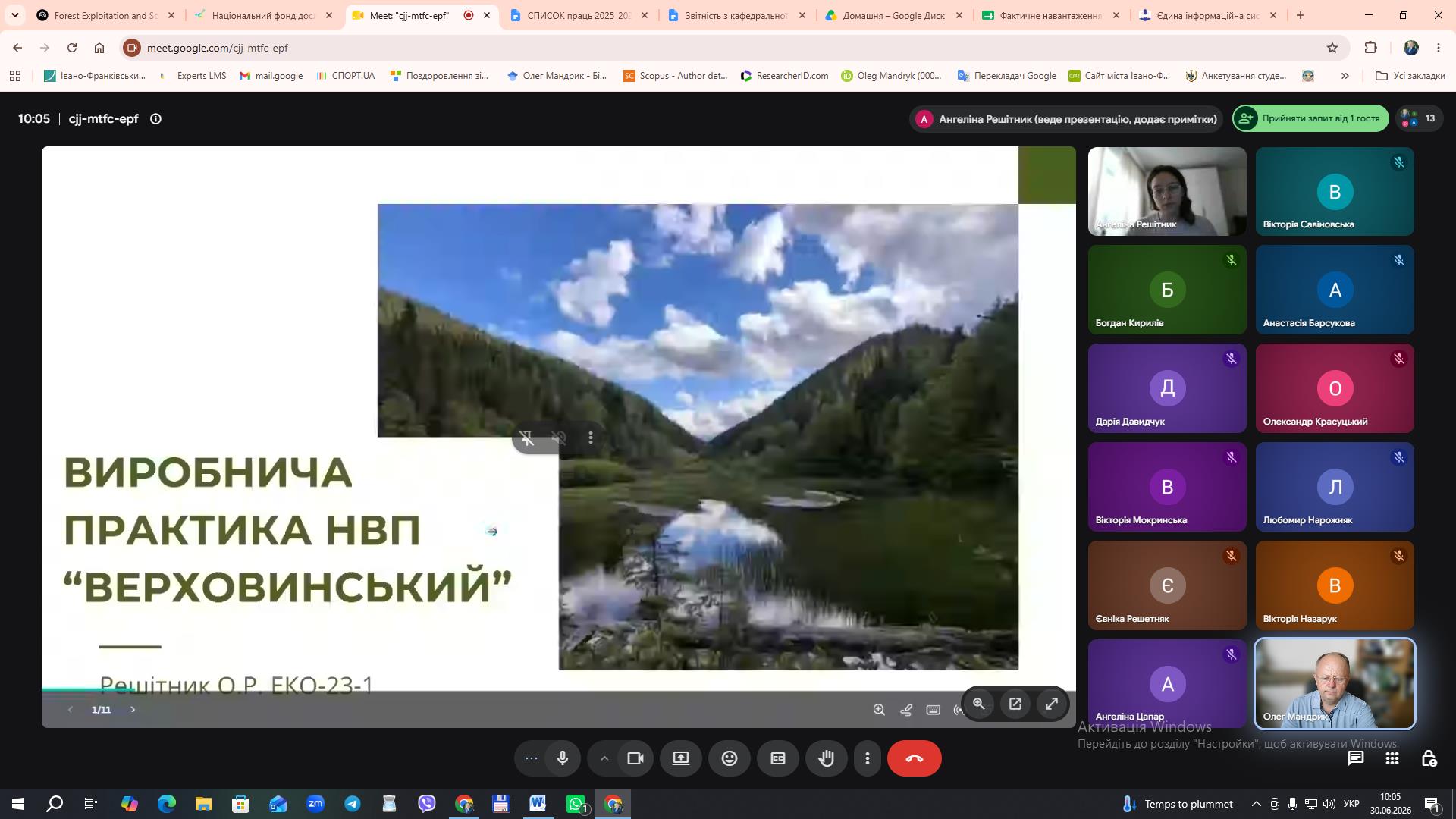Open the three-dot bubble beside microphone button
This screenshot has width=1456, height=819.
click(531, 758)
